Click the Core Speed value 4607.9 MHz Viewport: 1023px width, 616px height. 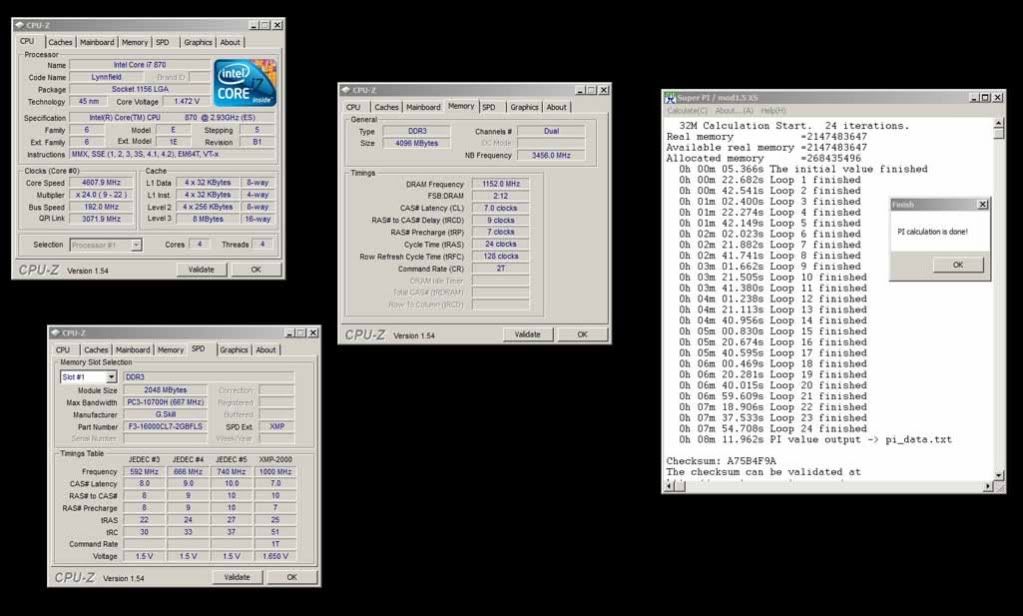click(101, 183)
